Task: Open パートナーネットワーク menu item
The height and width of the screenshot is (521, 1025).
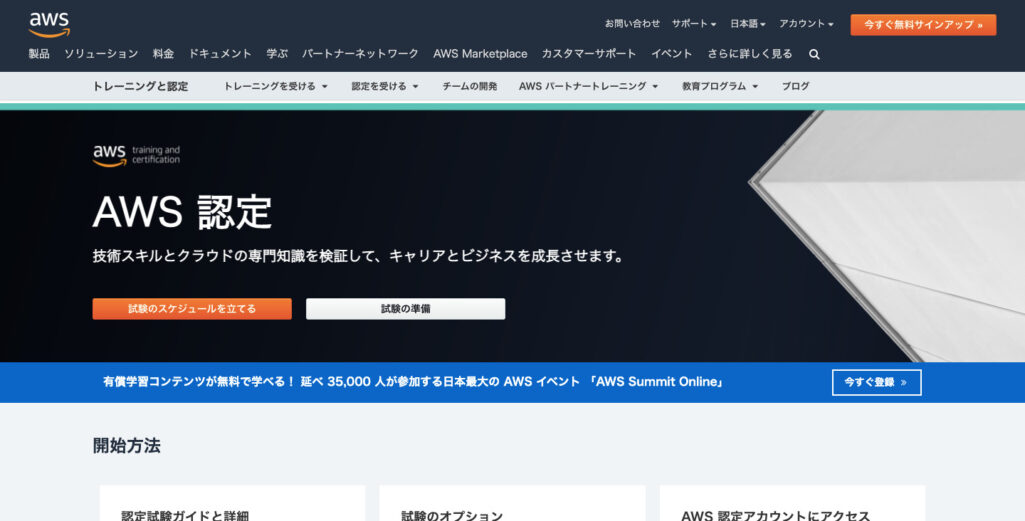Action: (360, 54)
